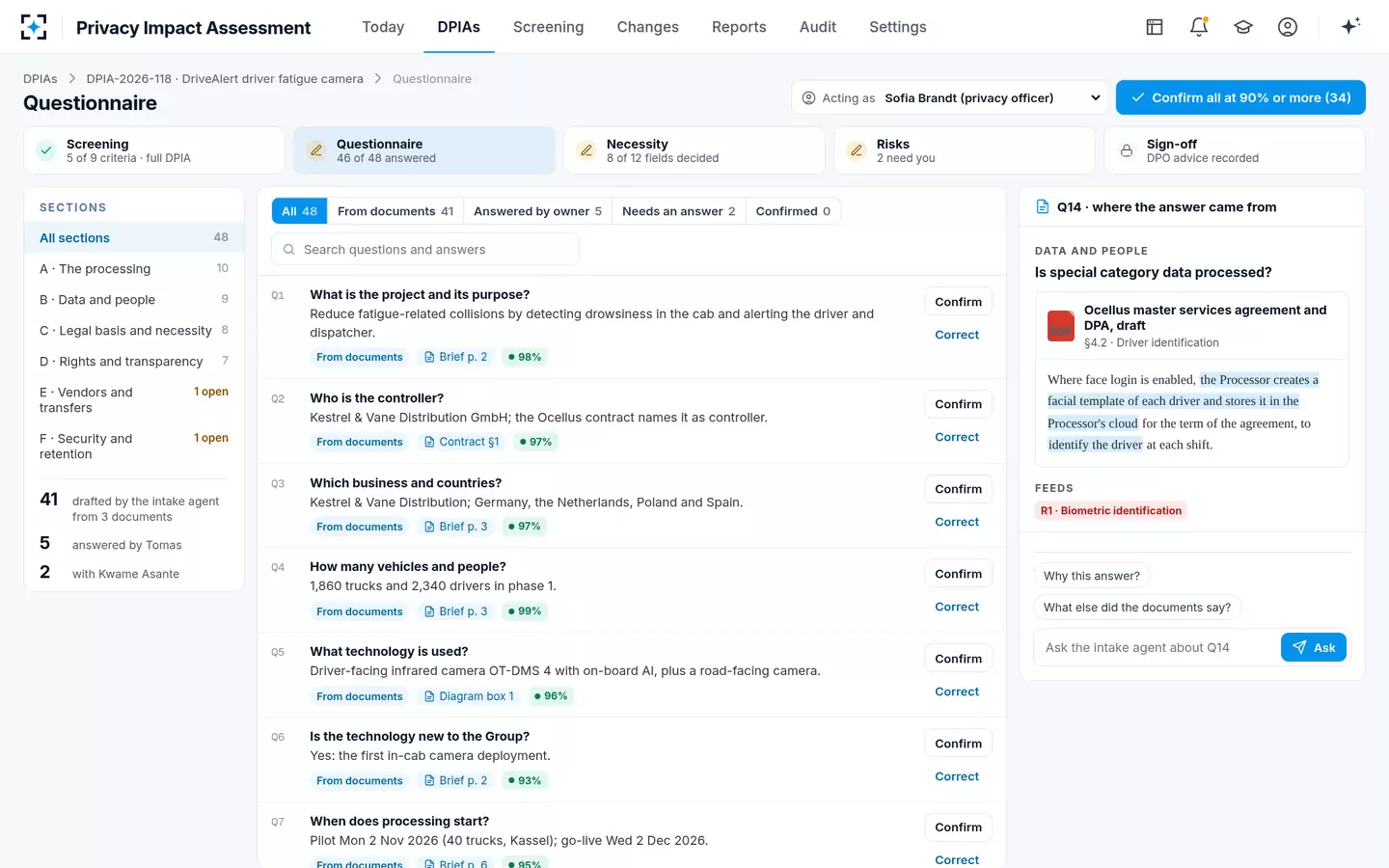
Task: Confirm the Q1 project purpose answer
Action: click(958, 302)
